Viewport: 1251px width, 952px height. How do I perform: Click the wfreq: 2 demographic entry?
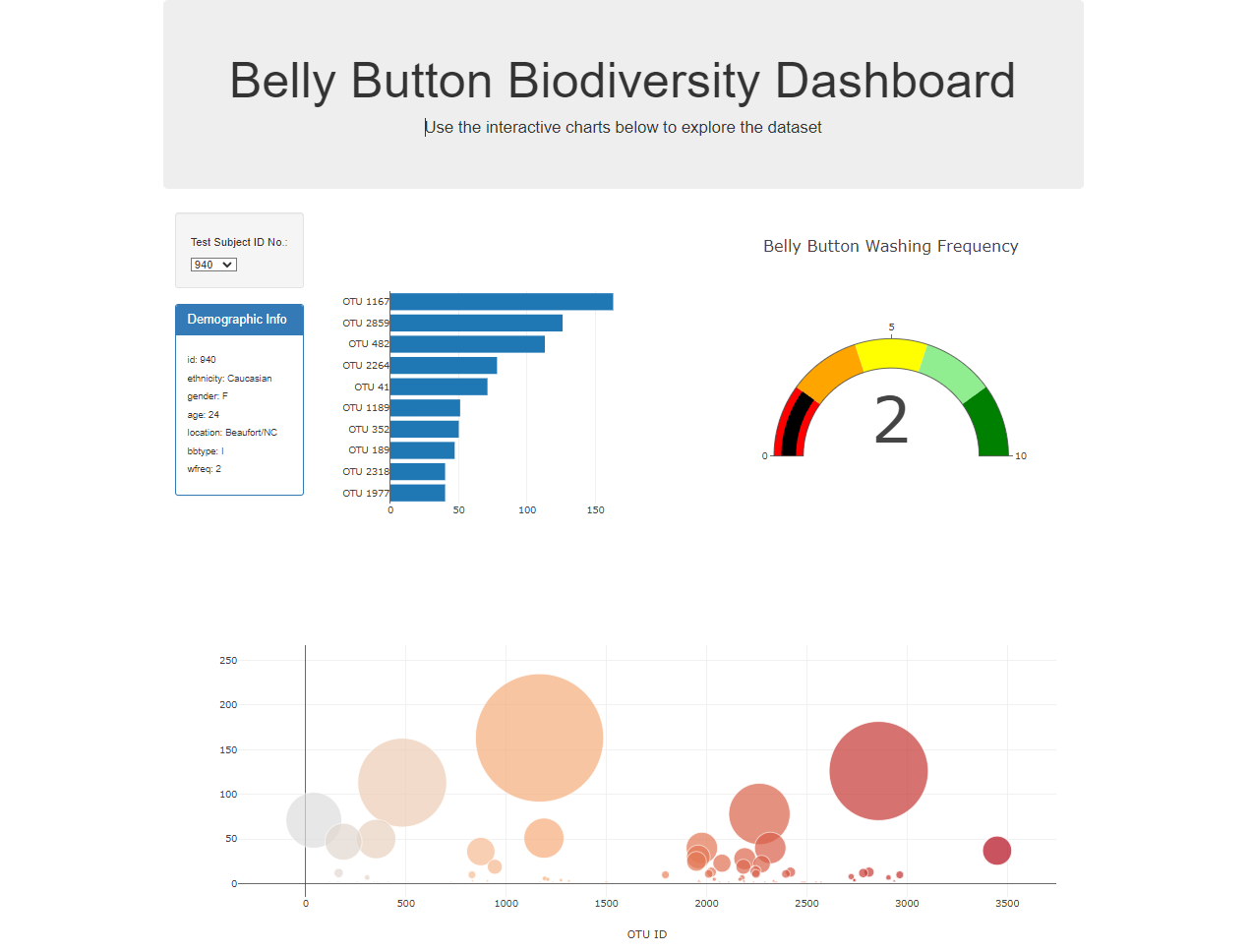pos(203,469)
